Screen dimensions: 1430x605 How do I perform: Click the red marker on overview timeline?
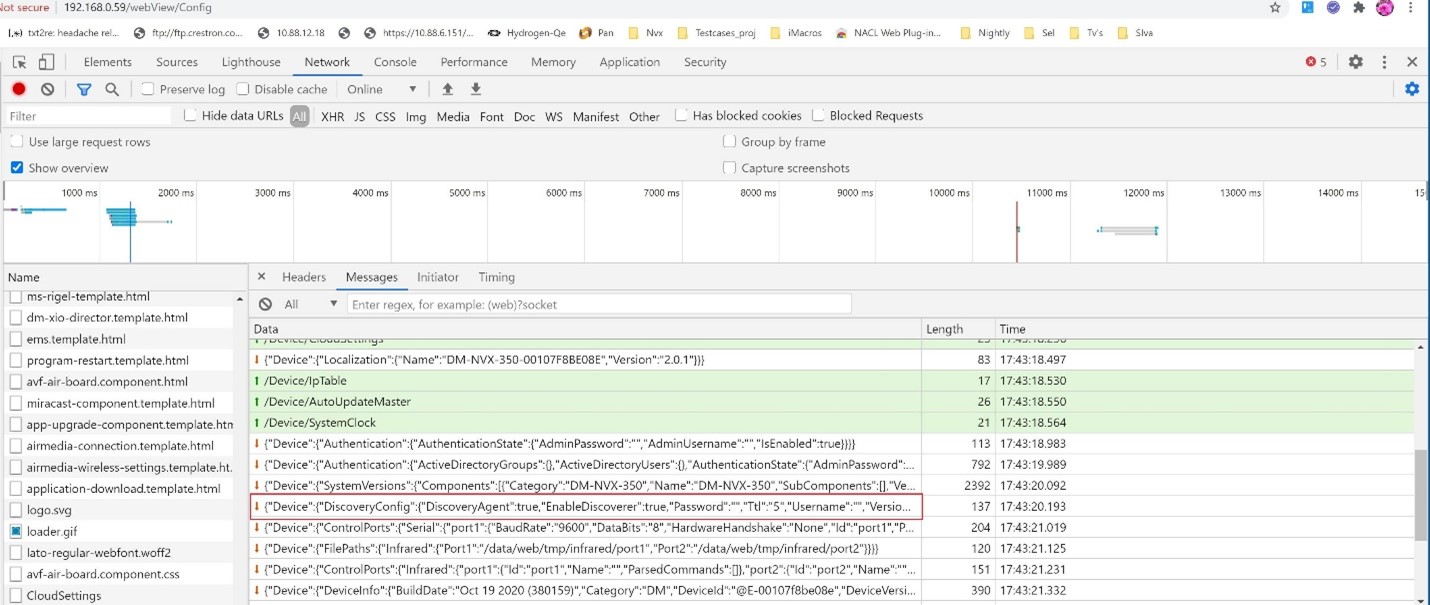1017,231
